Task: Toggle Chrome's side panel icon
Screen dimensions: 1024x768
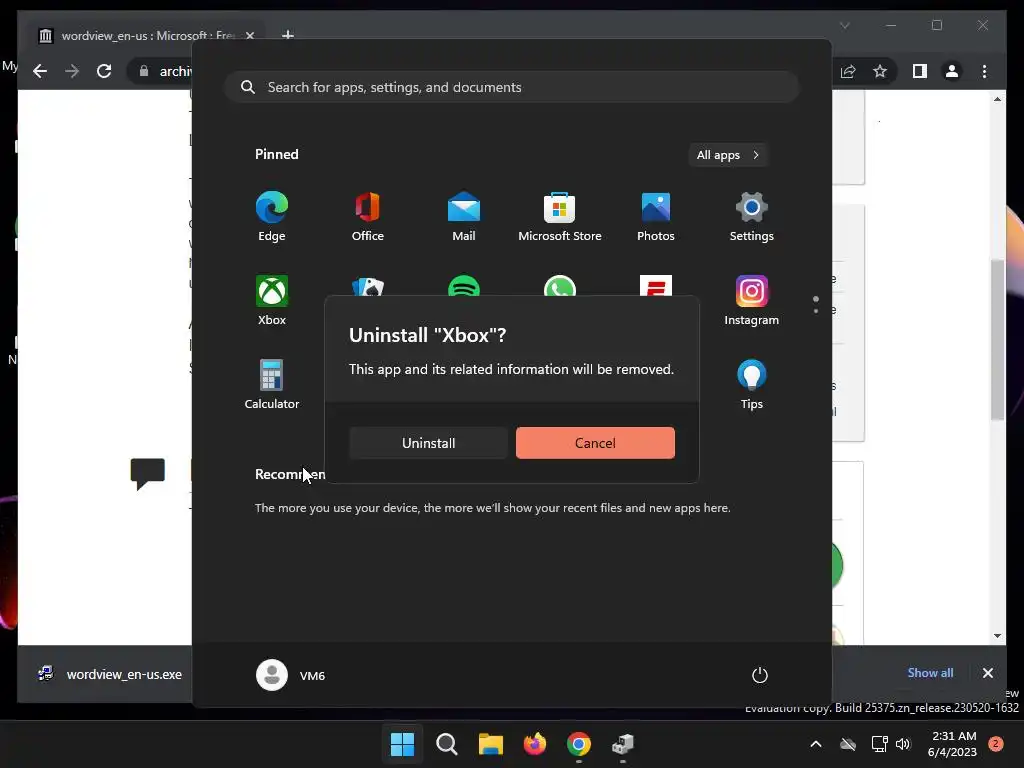Action: tap(920, 71)
